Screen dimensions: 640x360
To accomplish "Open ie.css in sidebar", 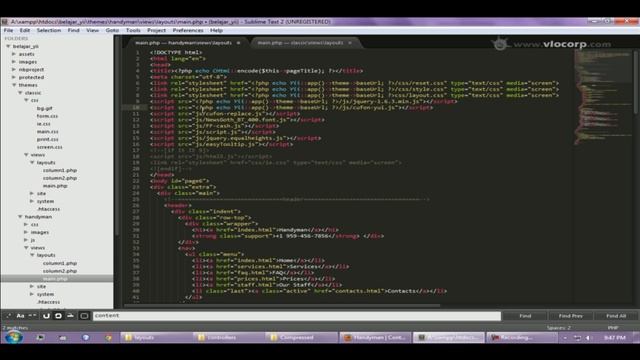I will [x=44, y=124].
